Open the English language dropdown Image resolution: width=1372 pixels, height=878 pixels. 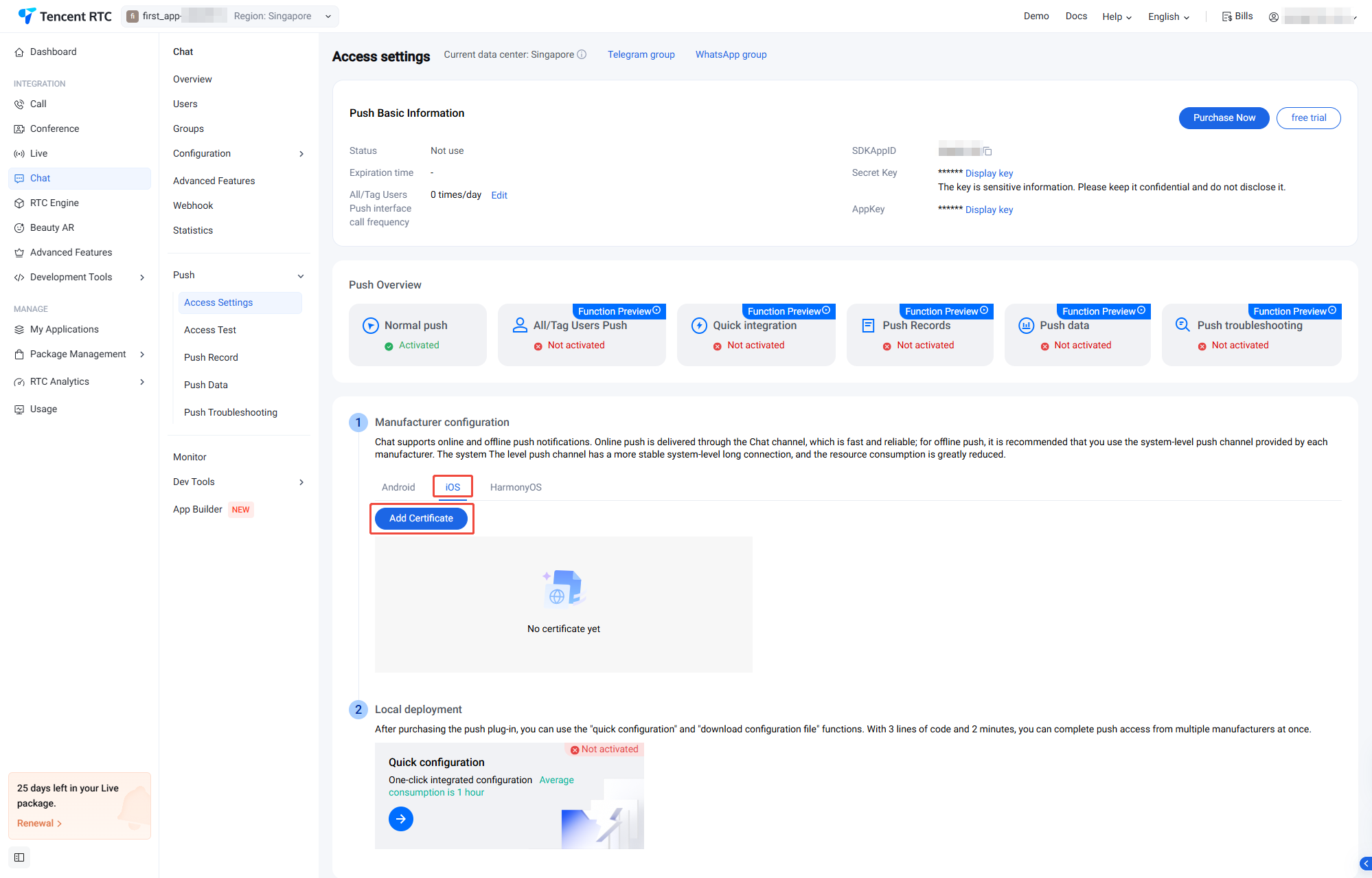(x=1168, y=16)
